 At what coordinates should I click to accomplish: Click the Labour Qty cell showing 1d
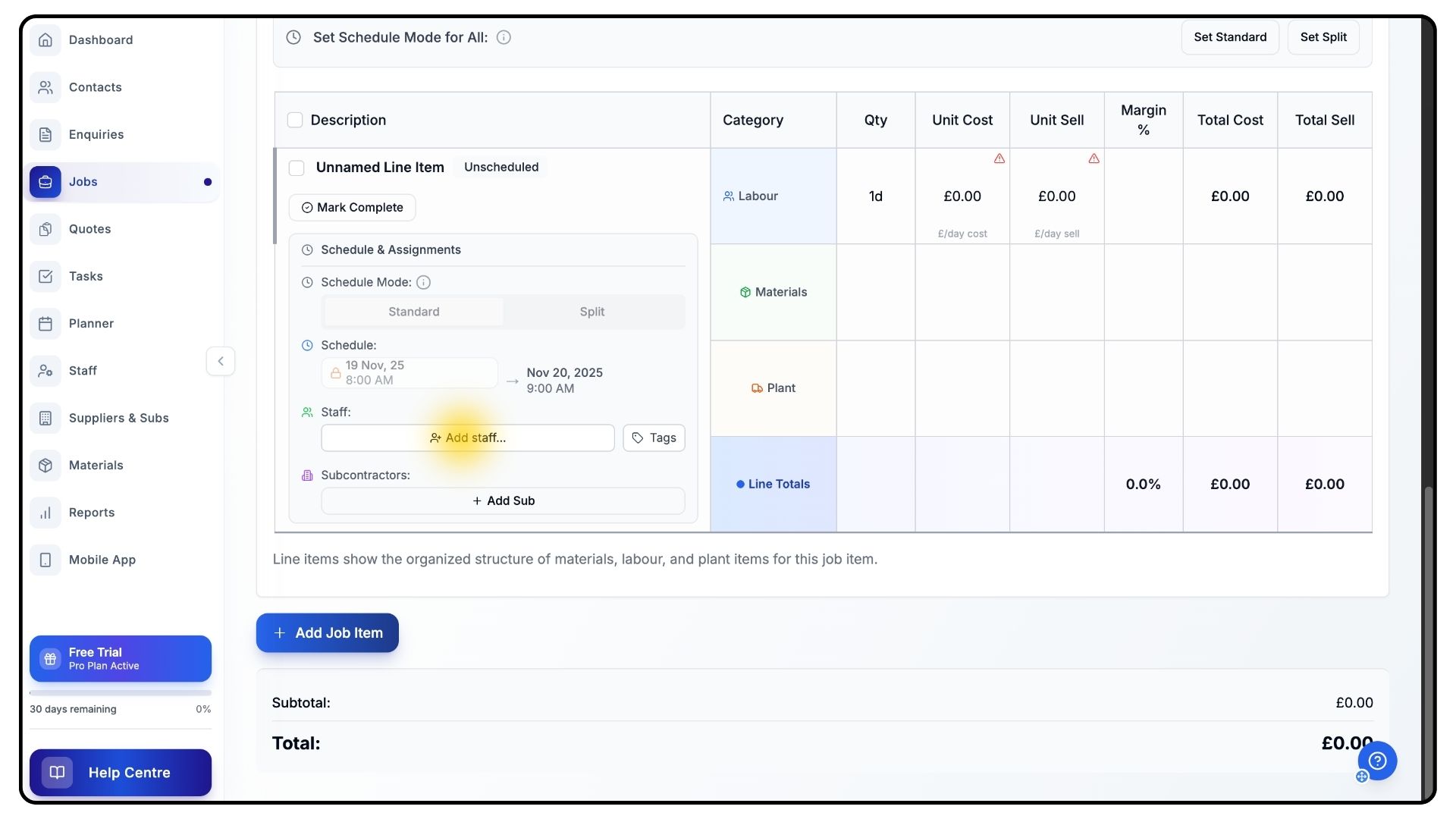click(x=875, y=196)
